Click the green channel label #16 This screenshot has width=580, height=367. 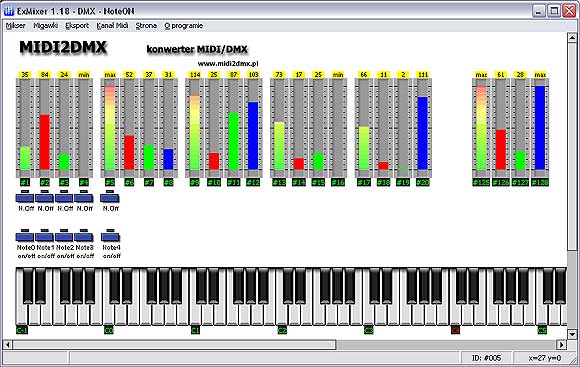click(338, 182)
